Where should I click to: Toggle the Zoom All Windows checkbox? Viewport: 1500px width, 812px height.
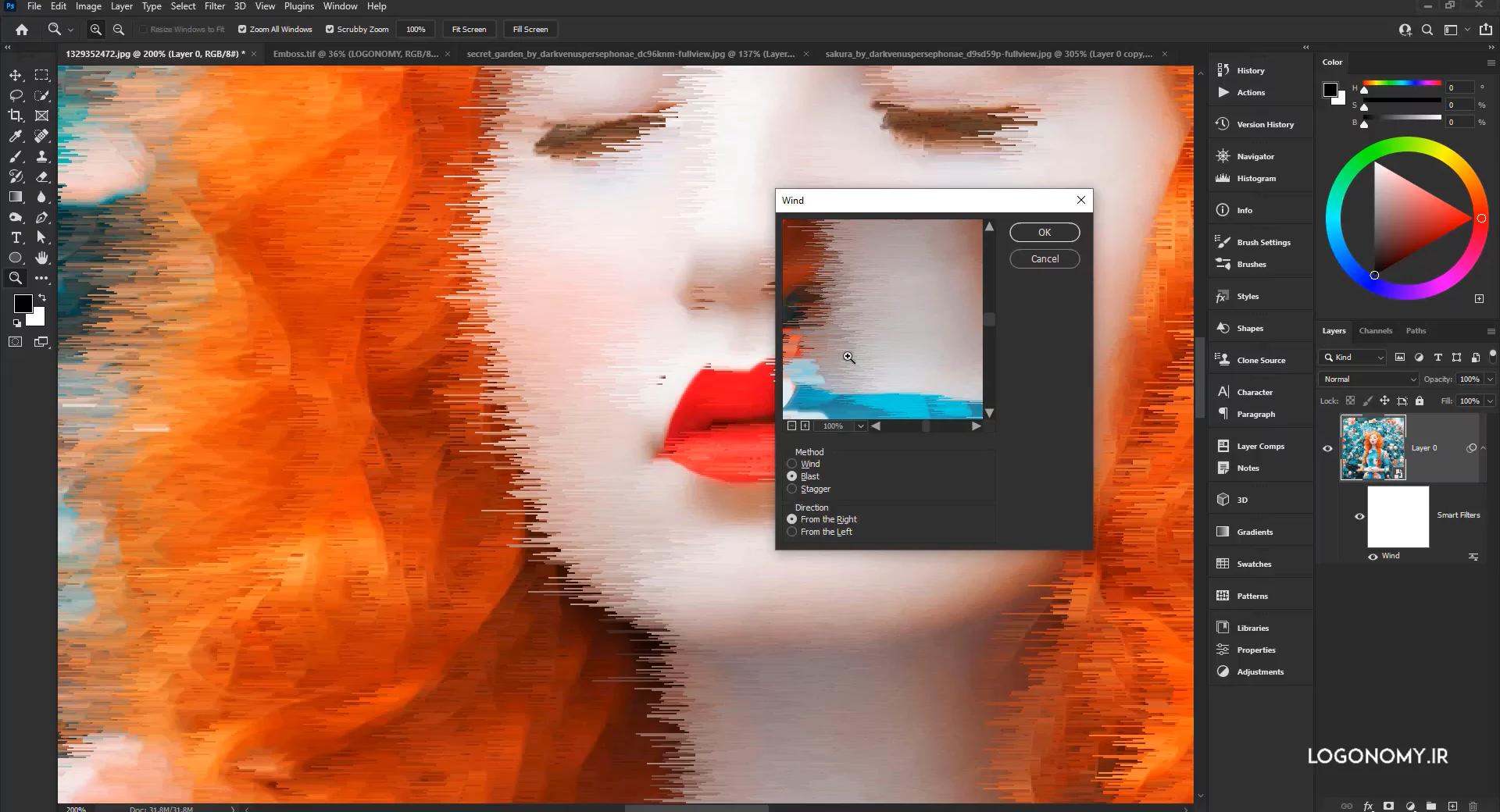242,30
